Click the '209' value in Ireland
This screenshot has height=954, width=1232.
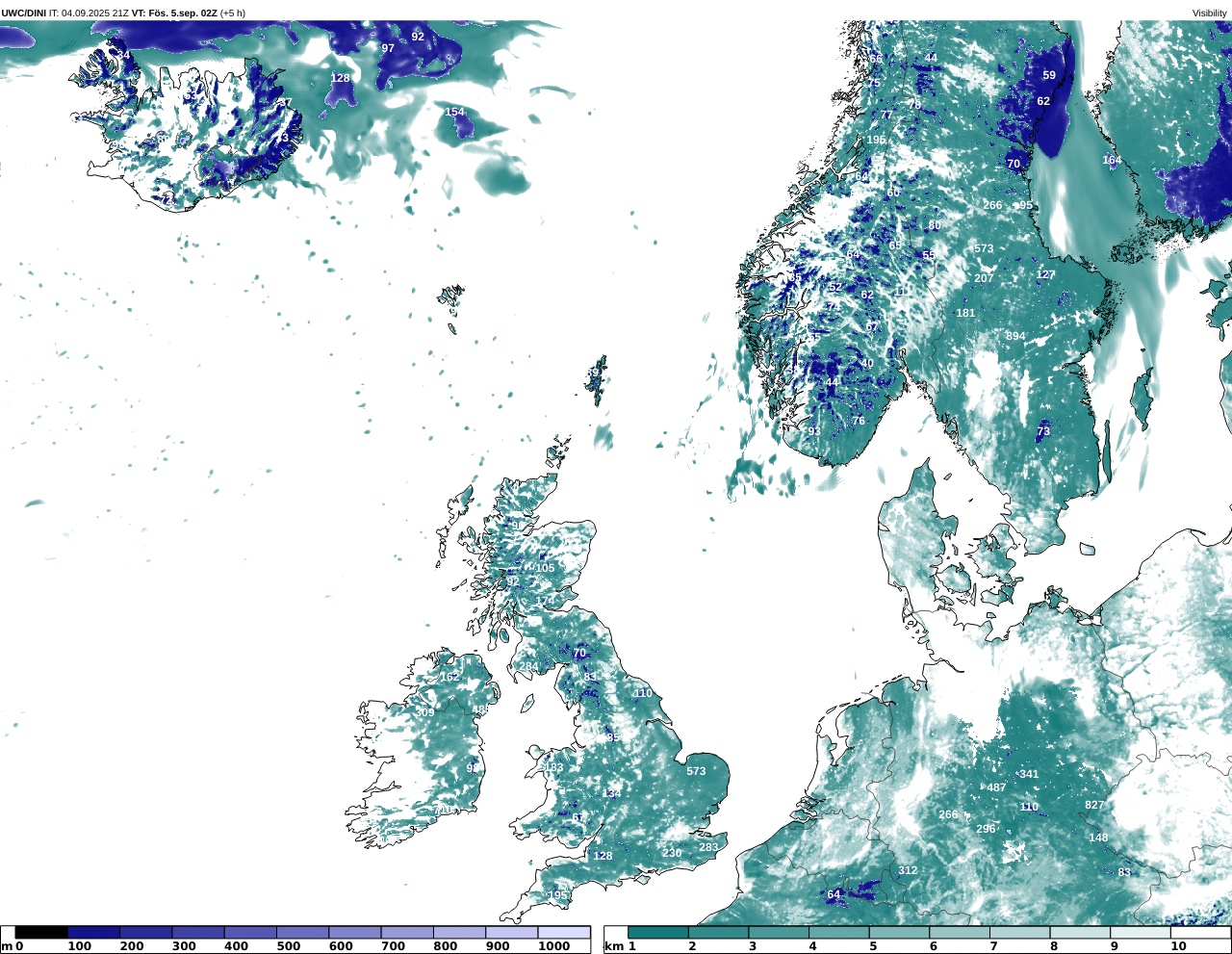424,712
